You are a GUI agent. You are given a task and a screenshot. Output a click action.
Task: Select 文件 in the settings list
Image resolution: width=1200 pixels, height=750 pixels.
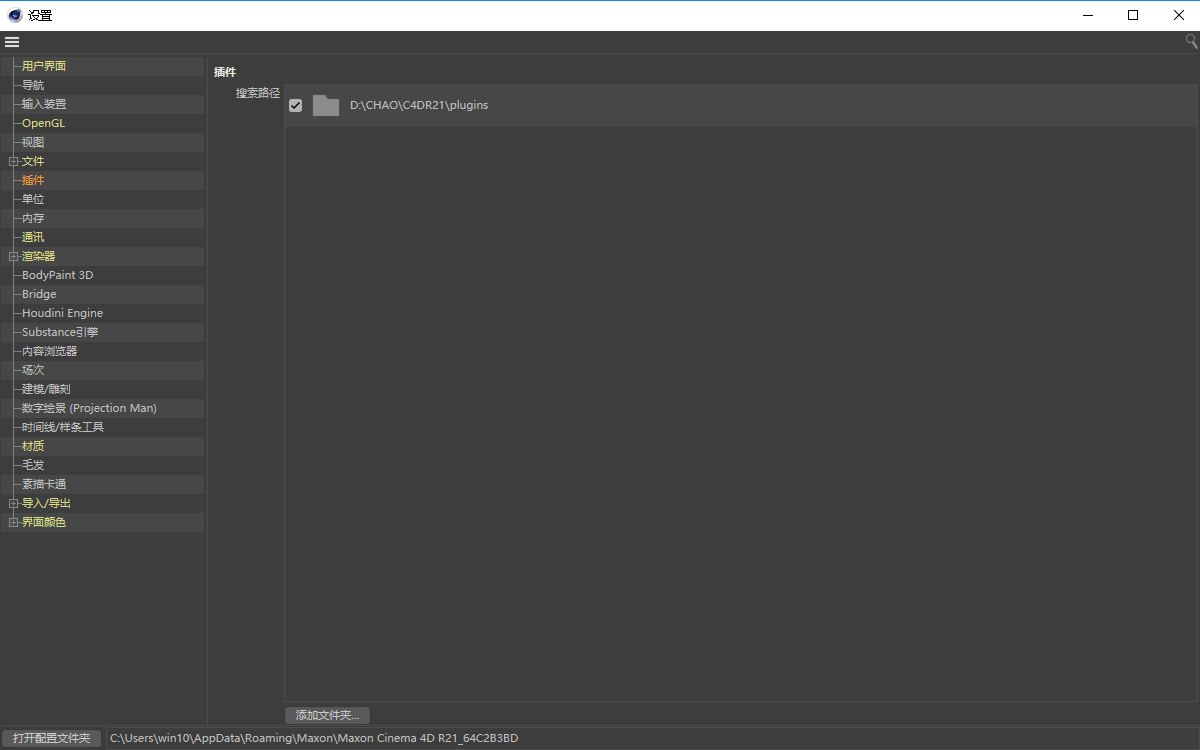tap(33, 161)
